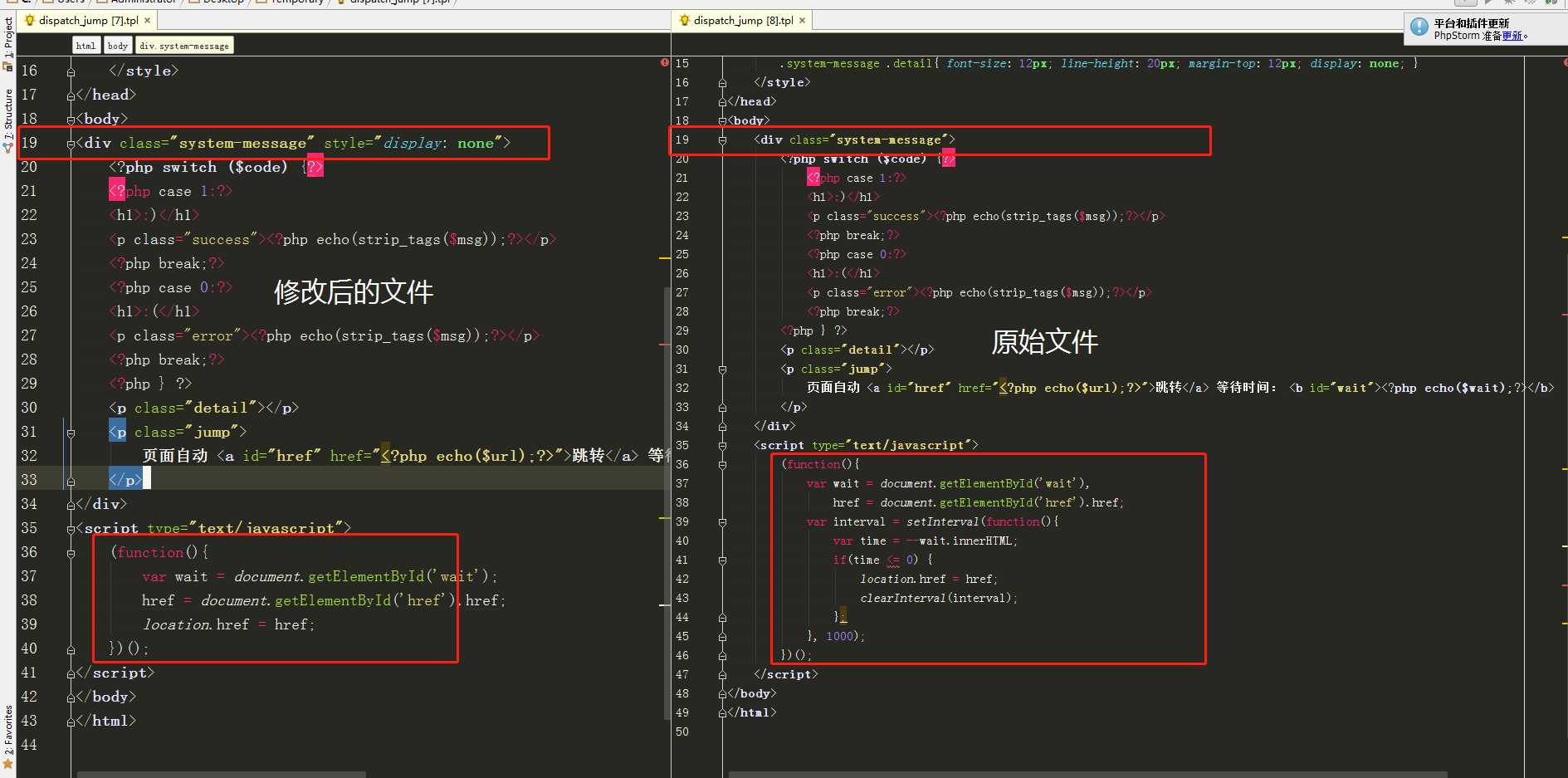The width and height of the screenshot is (1568, 778).
Task: Place cursor on 'location.href = href;' left editor line 39
Action: (x=229, y=624)
